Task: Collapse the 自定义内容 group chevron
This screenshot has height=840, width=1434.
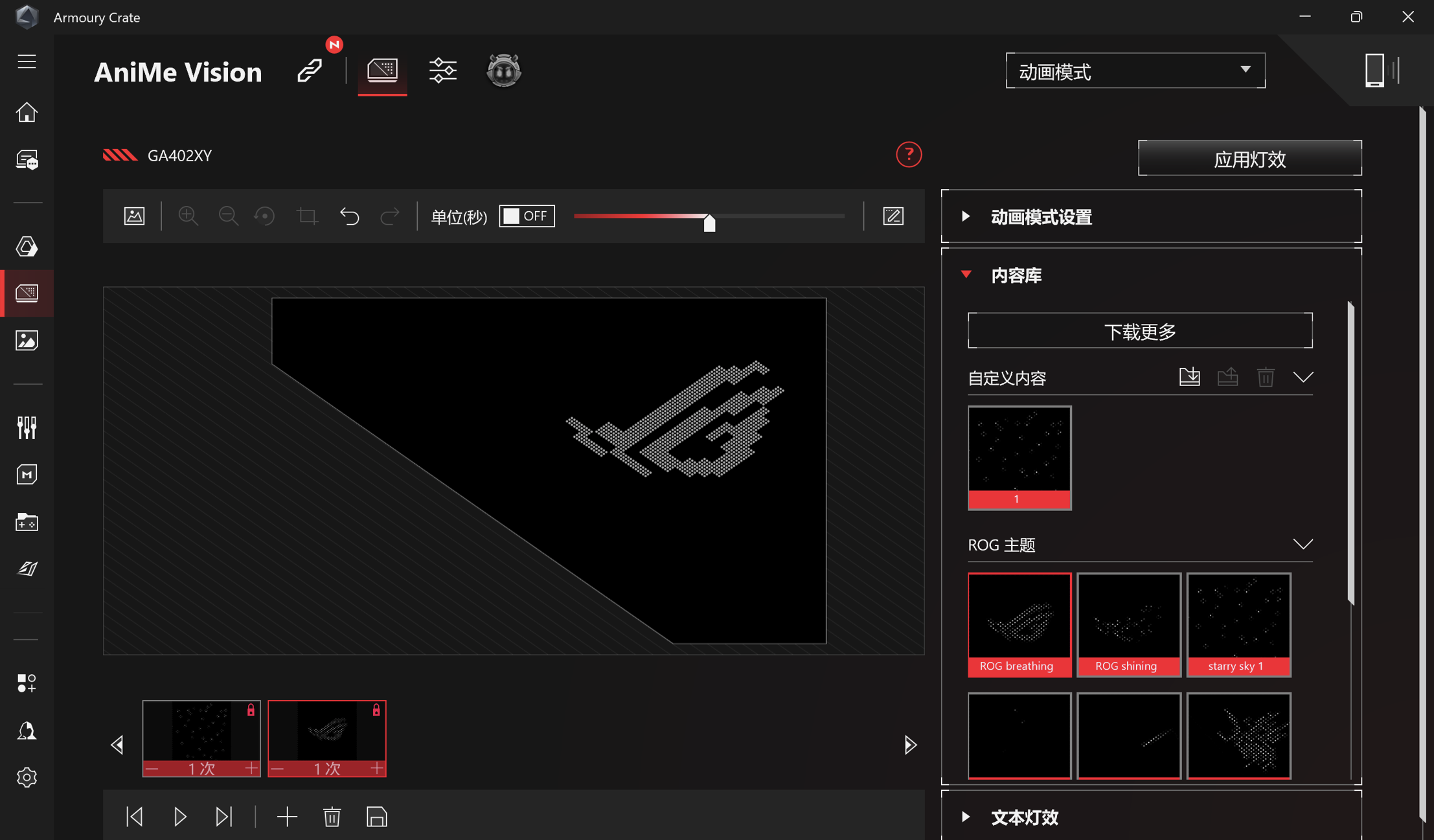Action: point(1303,377)
